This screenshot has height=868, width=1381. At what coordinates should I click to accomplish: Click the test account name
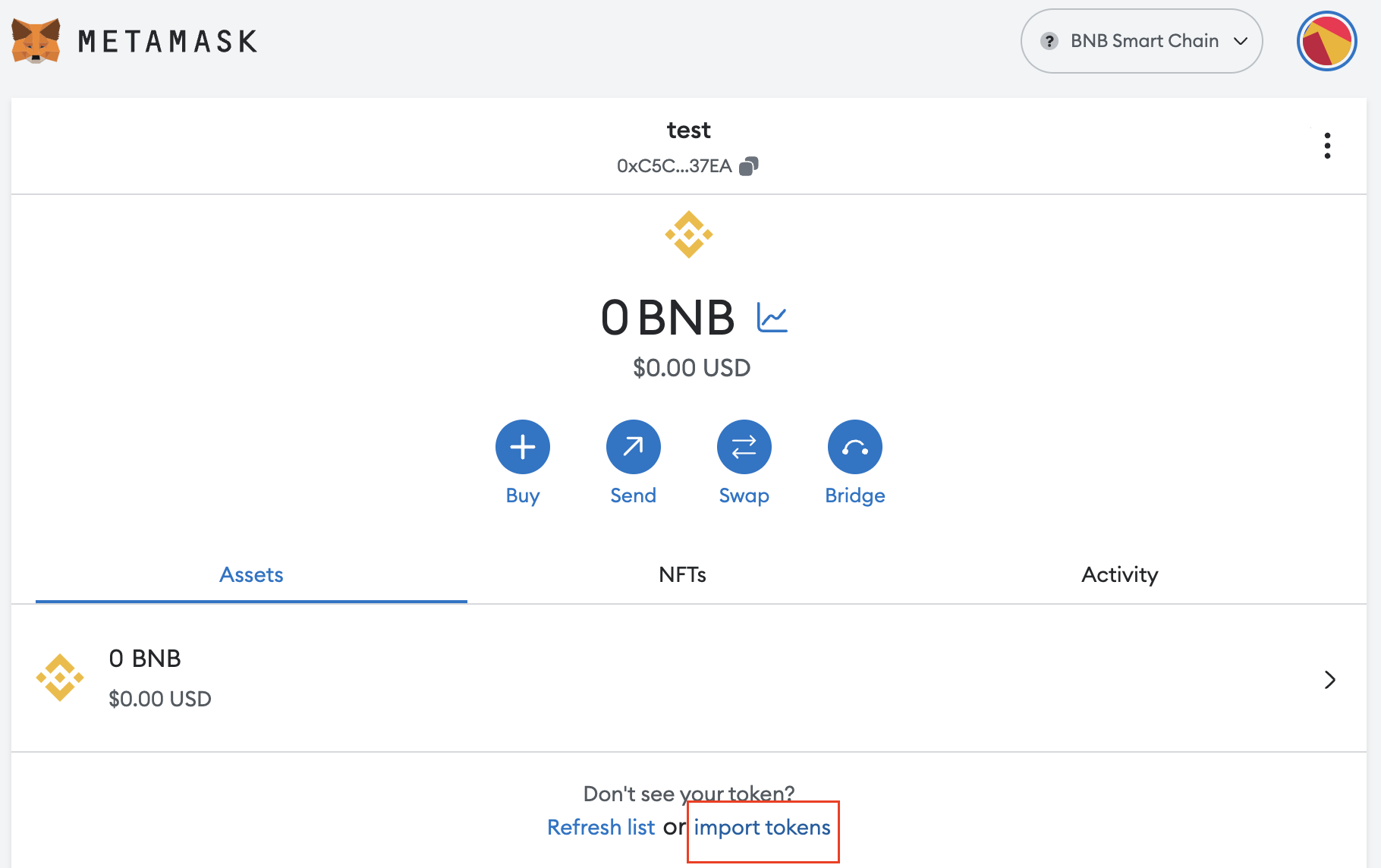pyautogui.click(x=688, y=131)
